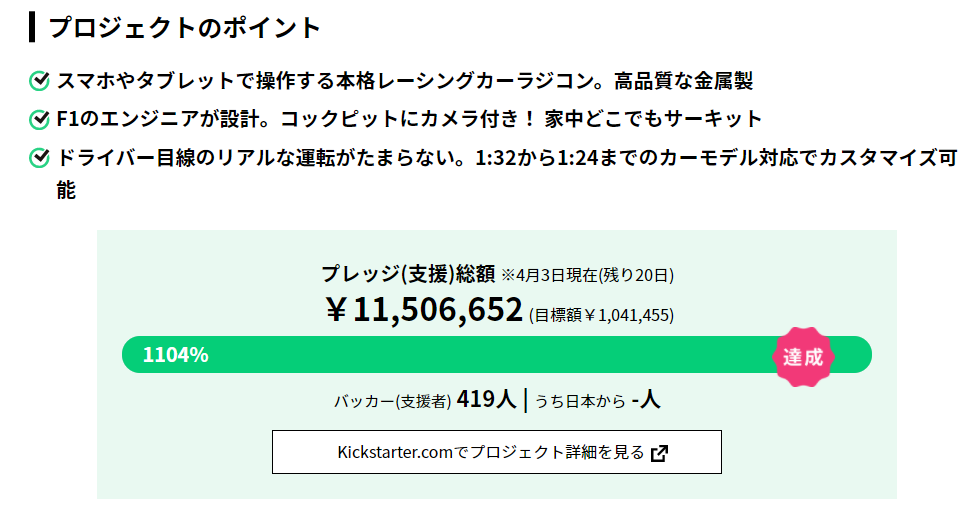The height and width of the screenshot is (517, 979).
Task: Click the うち日本から -人 text
Action: click(598, 400)
